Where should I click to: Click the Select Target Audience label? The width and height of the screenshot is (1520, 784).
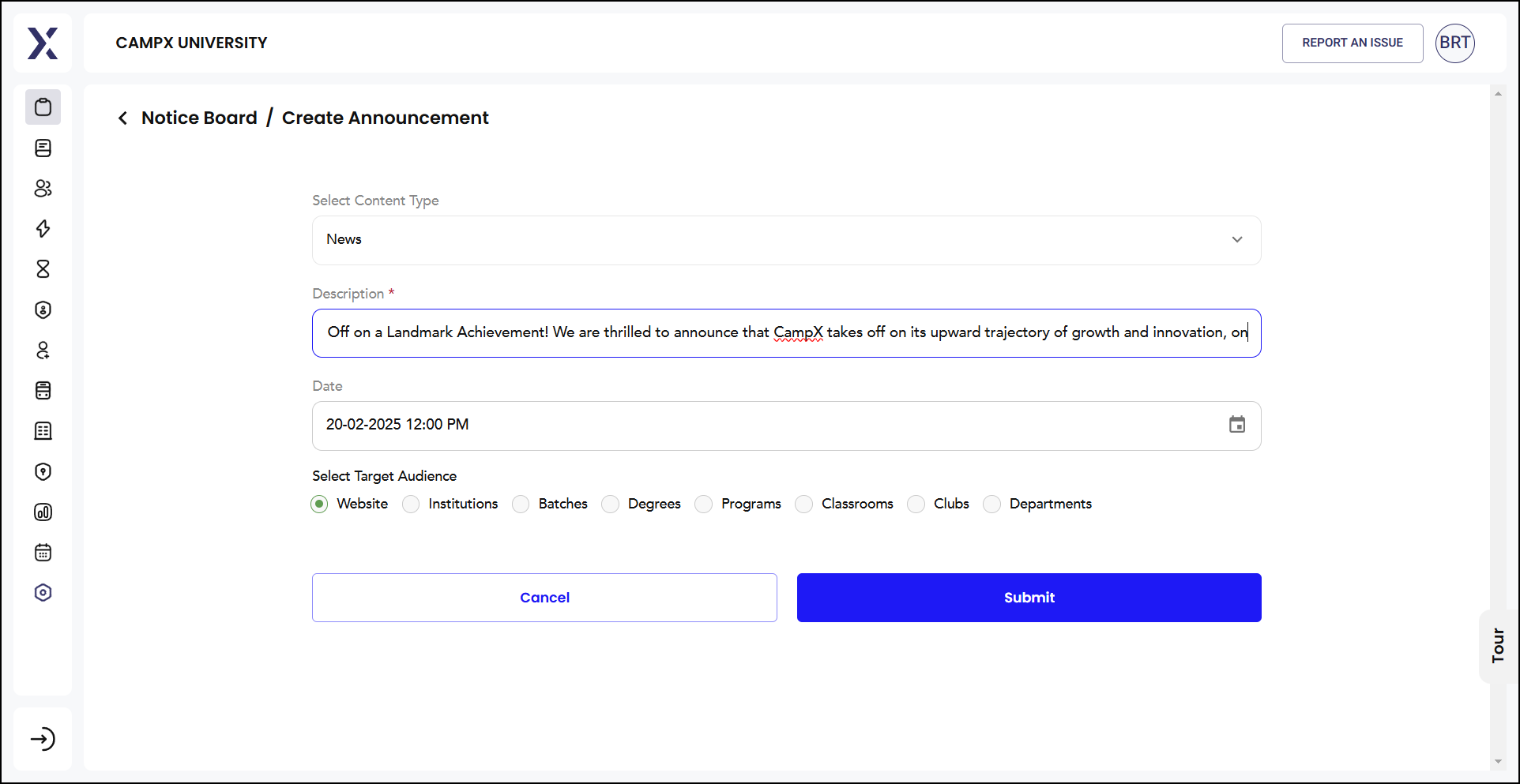[384, 476]
